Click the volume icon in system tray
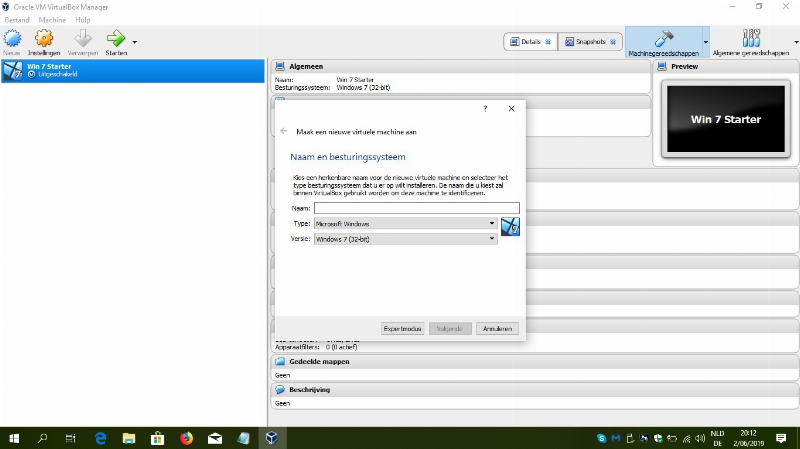Image resolution: width=800 pixels, height=449 pixels. click(700, 438)
